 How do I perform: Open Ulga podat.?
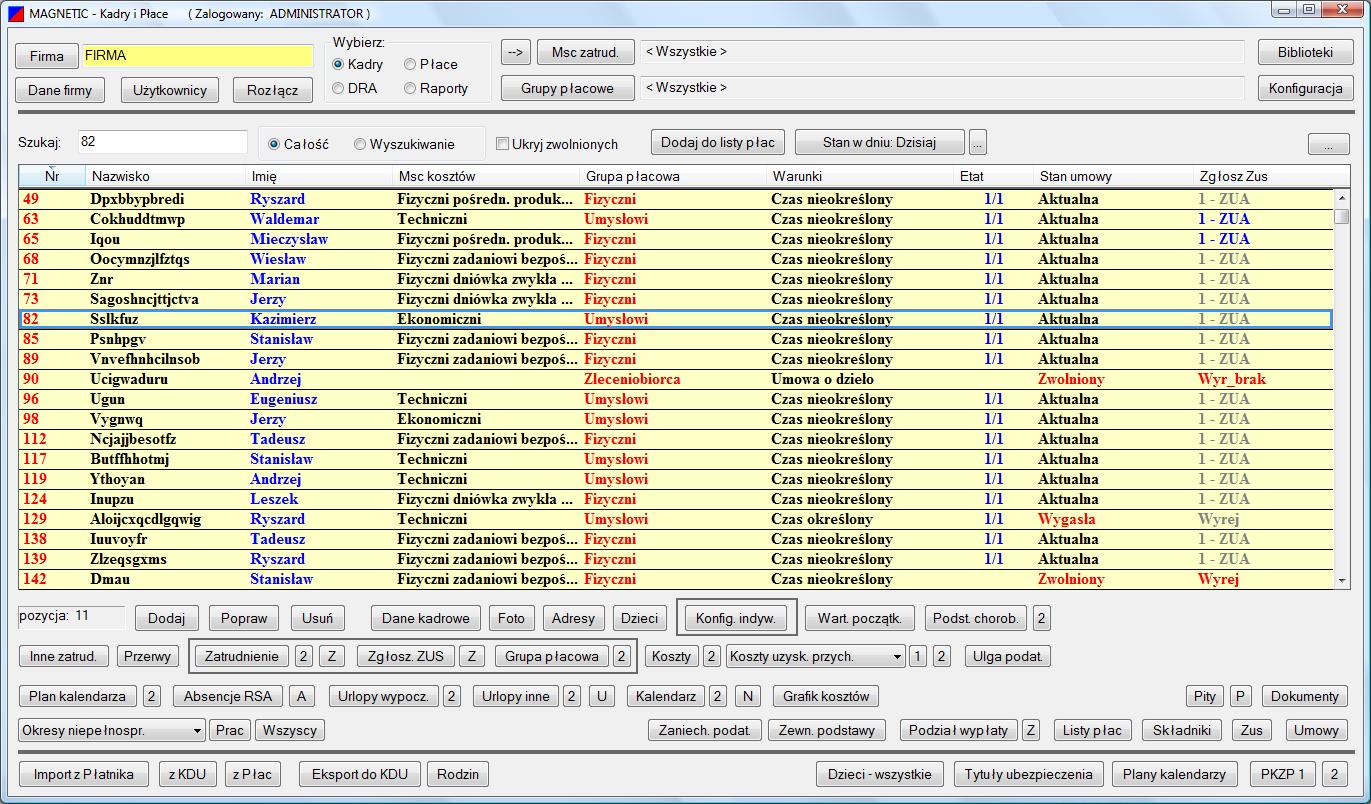(1008, 657)
